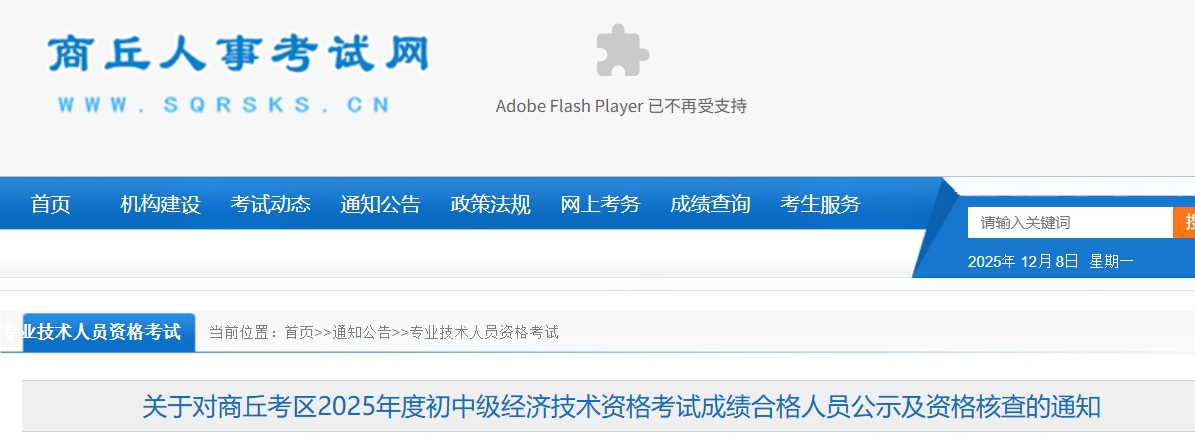Click the Adobe Flash Player 已不再受支持 message
This screenshot has width=1195, height=439.
[x=621, y=106]
